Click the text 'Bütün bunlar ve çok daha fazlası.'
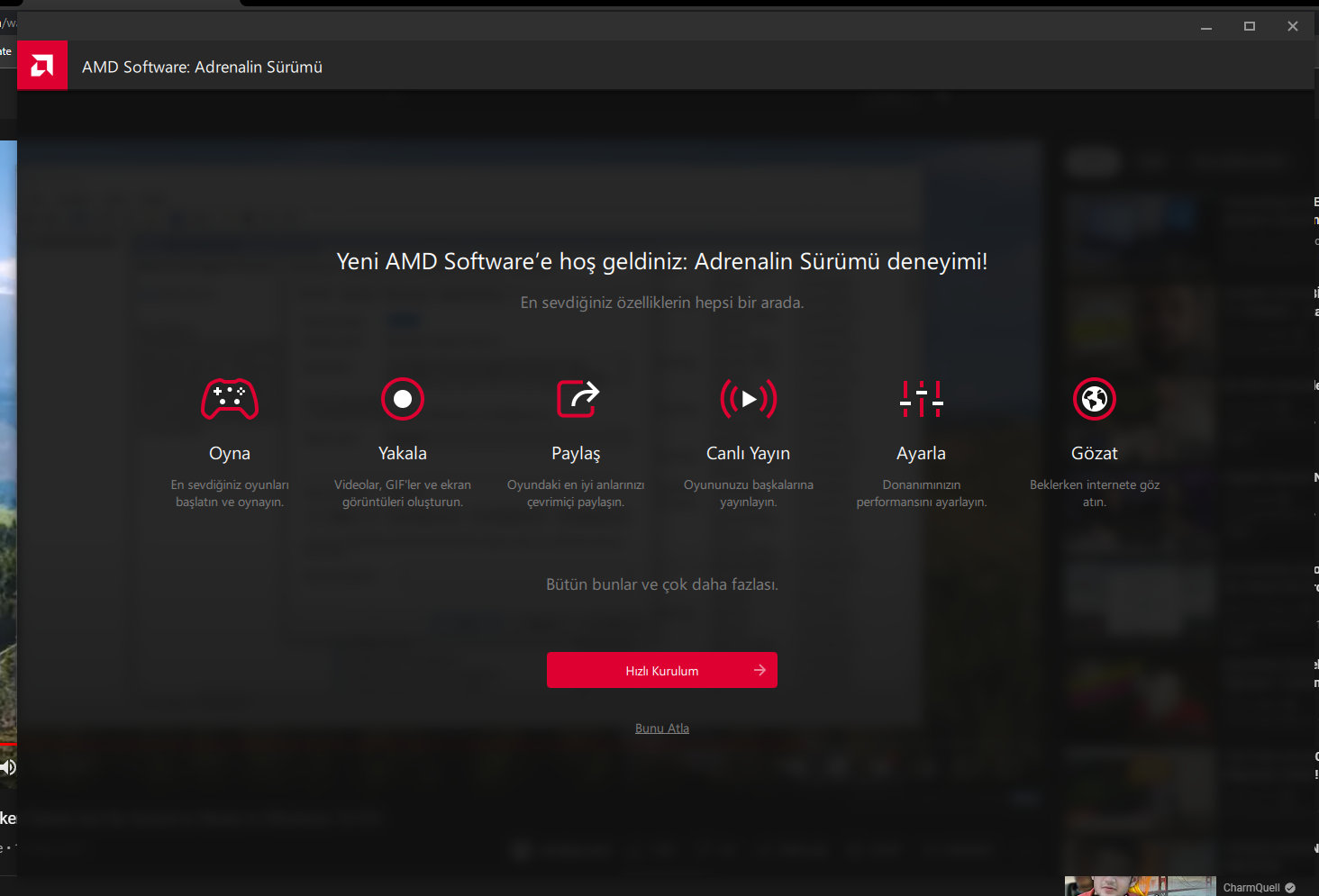 (662, 584)
